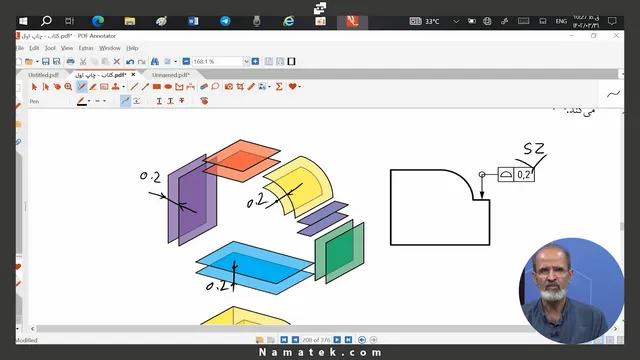Viewport: 640px width, 360px height.
Task: Open the Sigma formula tool
Action: tap(279, 87)
